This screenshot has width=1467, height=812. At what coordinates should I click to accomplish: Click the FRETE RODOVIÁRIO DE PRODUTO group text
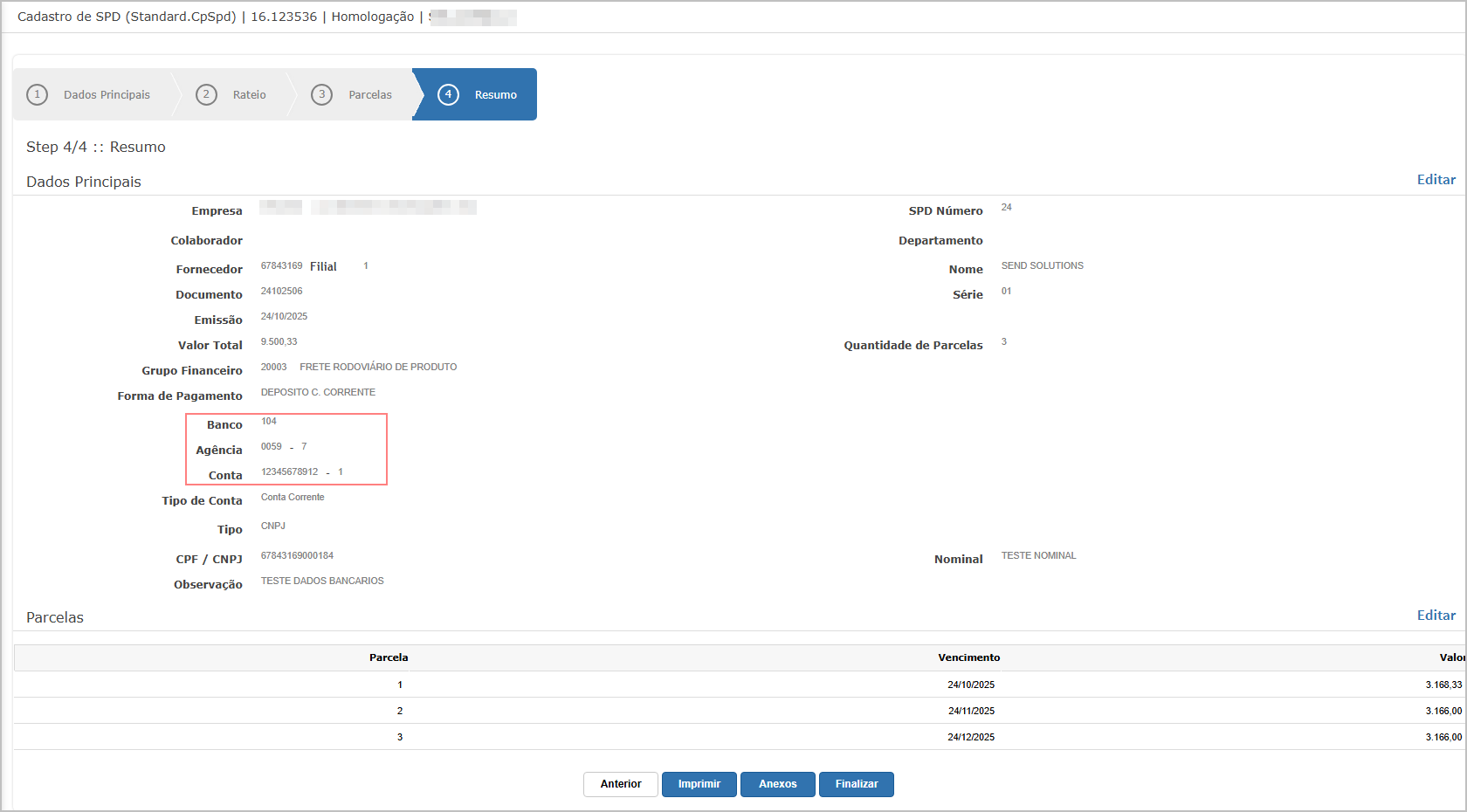pos(378,367)
